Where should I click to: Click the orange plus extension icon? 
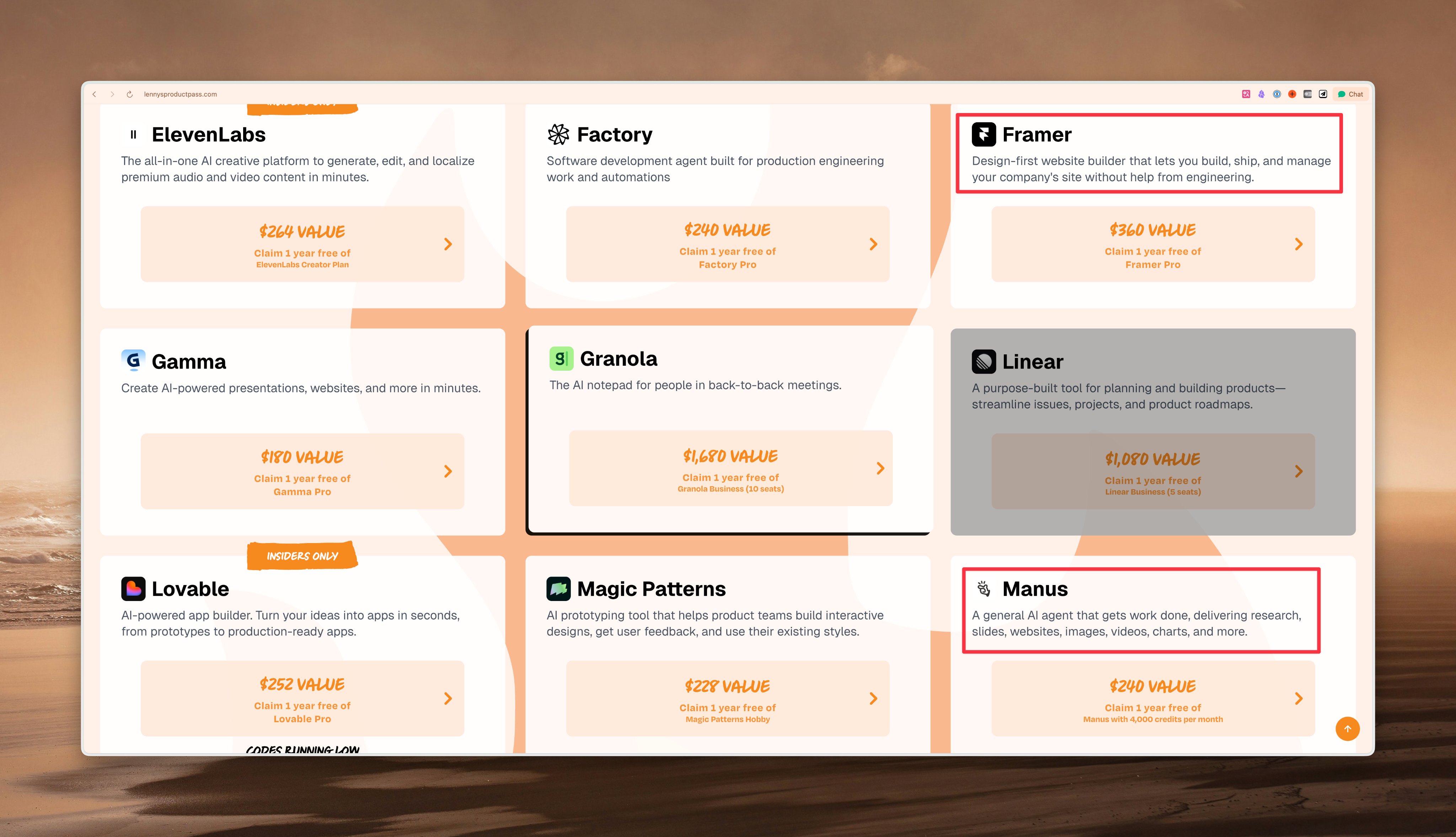click(x=1292, y=94)
